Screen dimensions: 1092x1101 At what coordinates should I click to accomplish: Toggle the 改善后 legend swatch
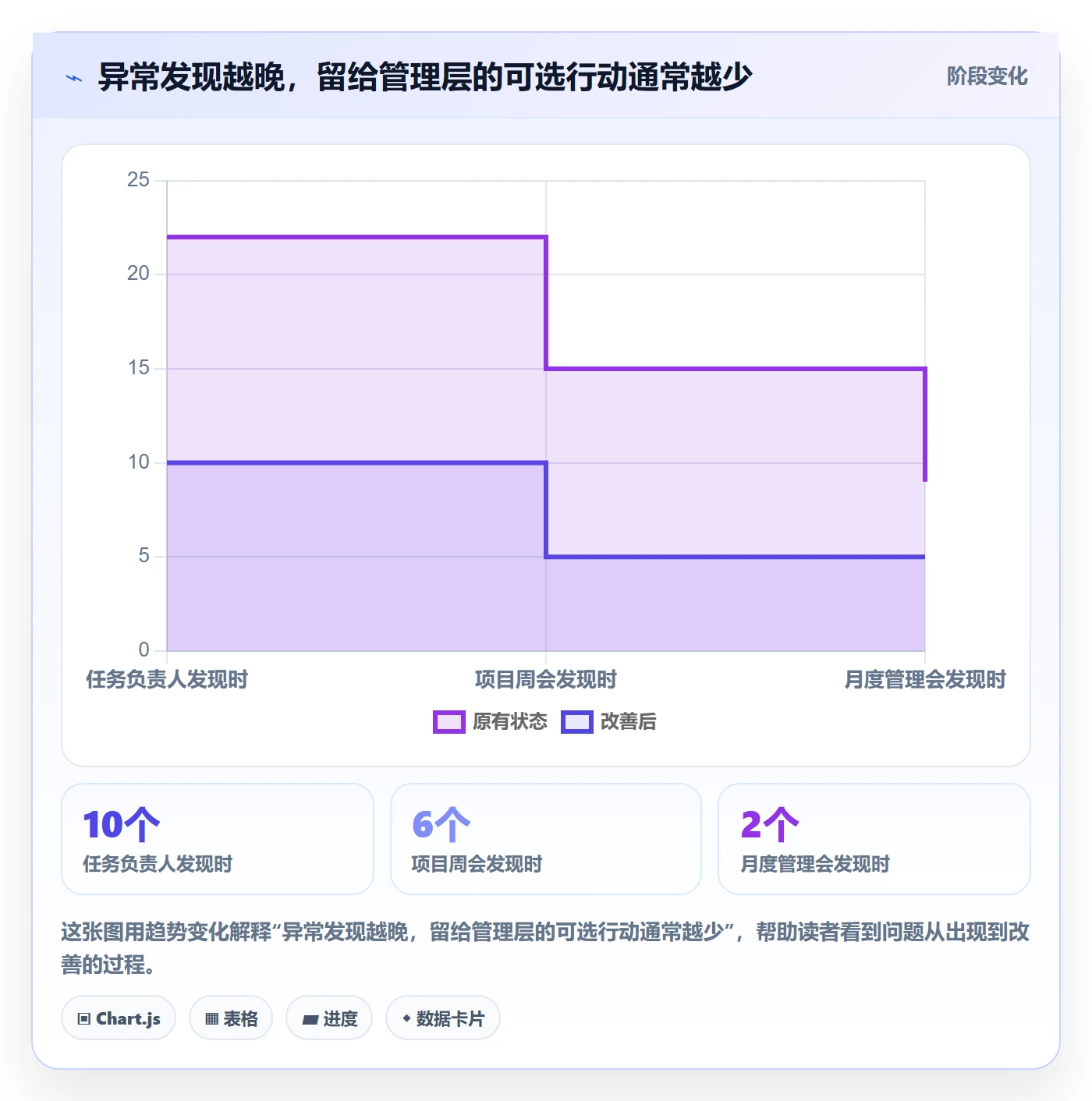pyautogui.click(x=577, y=722)
